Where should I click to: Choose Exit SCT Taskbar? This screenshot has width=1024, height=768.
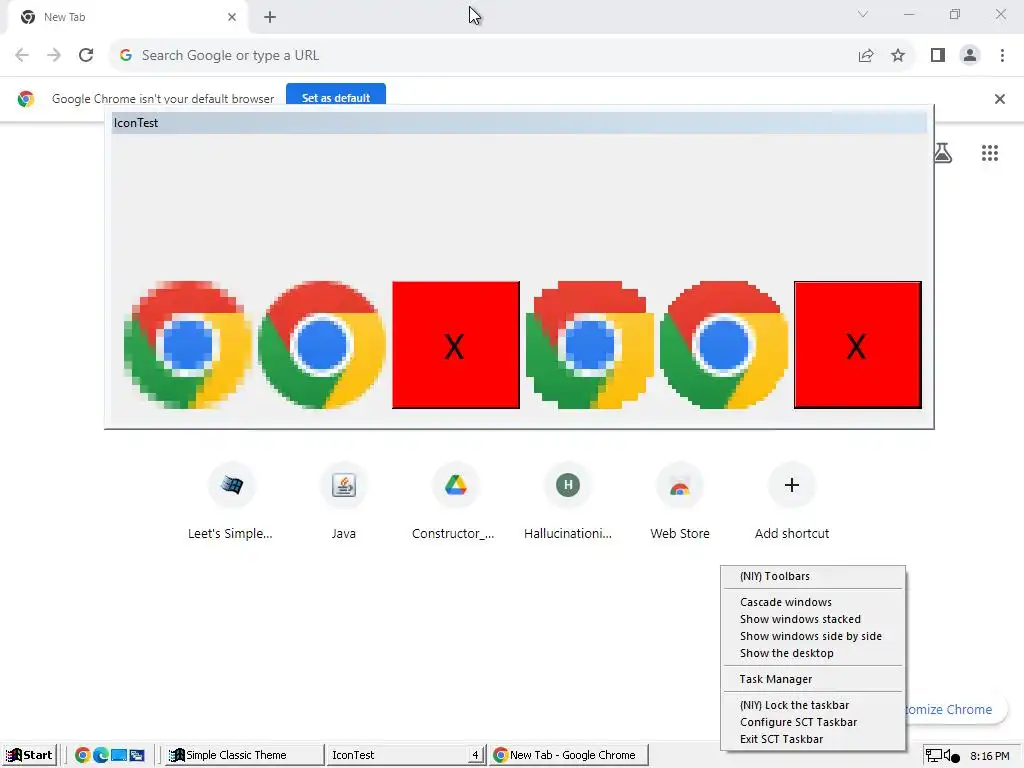click(x=813, y=739)
